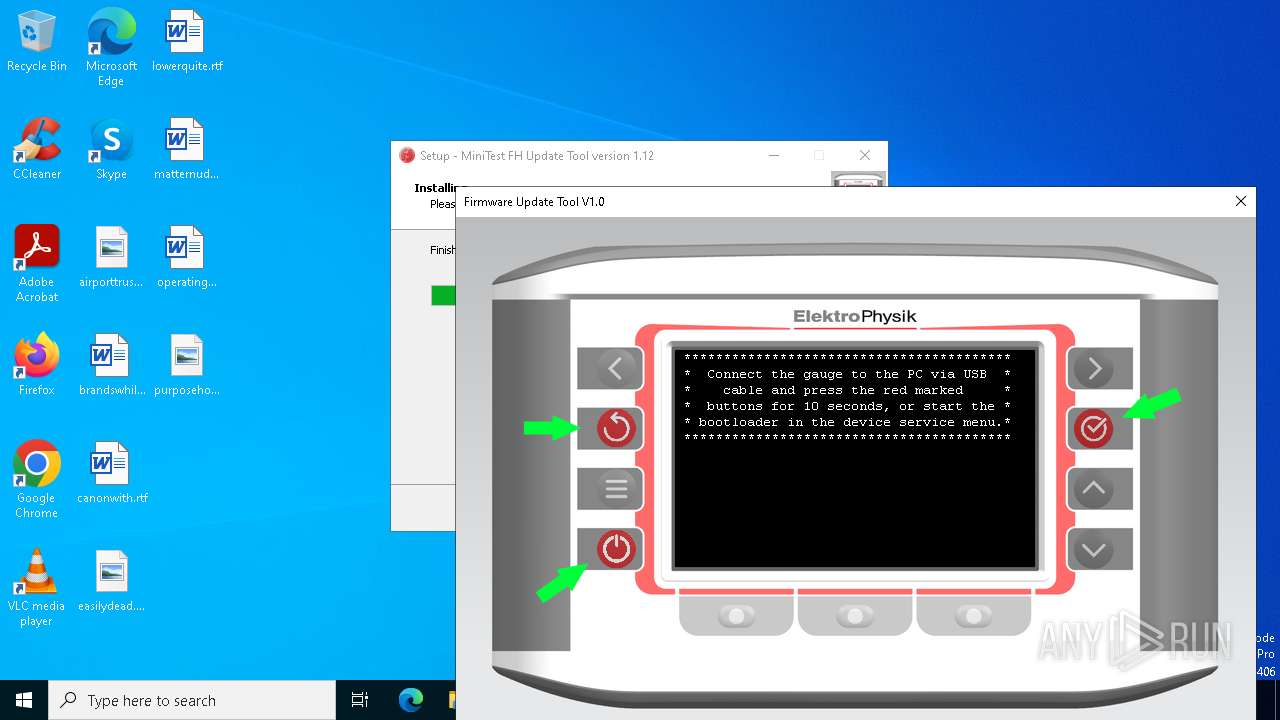Select the operating... Word document
This screenshot has height=720, width=1280.
point(187,257)
